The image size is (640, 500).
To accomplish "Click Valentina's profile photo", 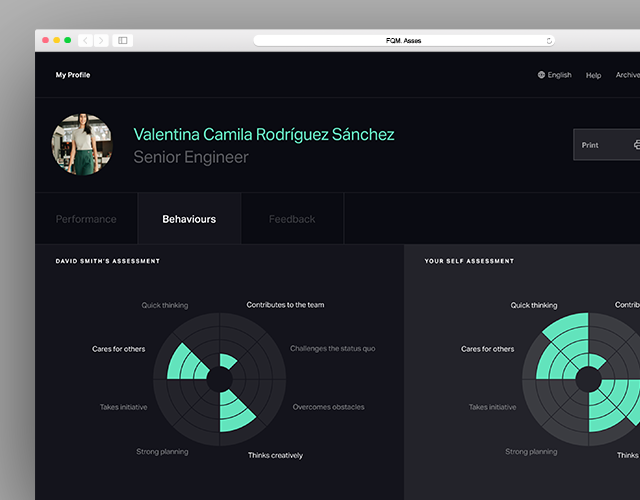I will 82,144.
